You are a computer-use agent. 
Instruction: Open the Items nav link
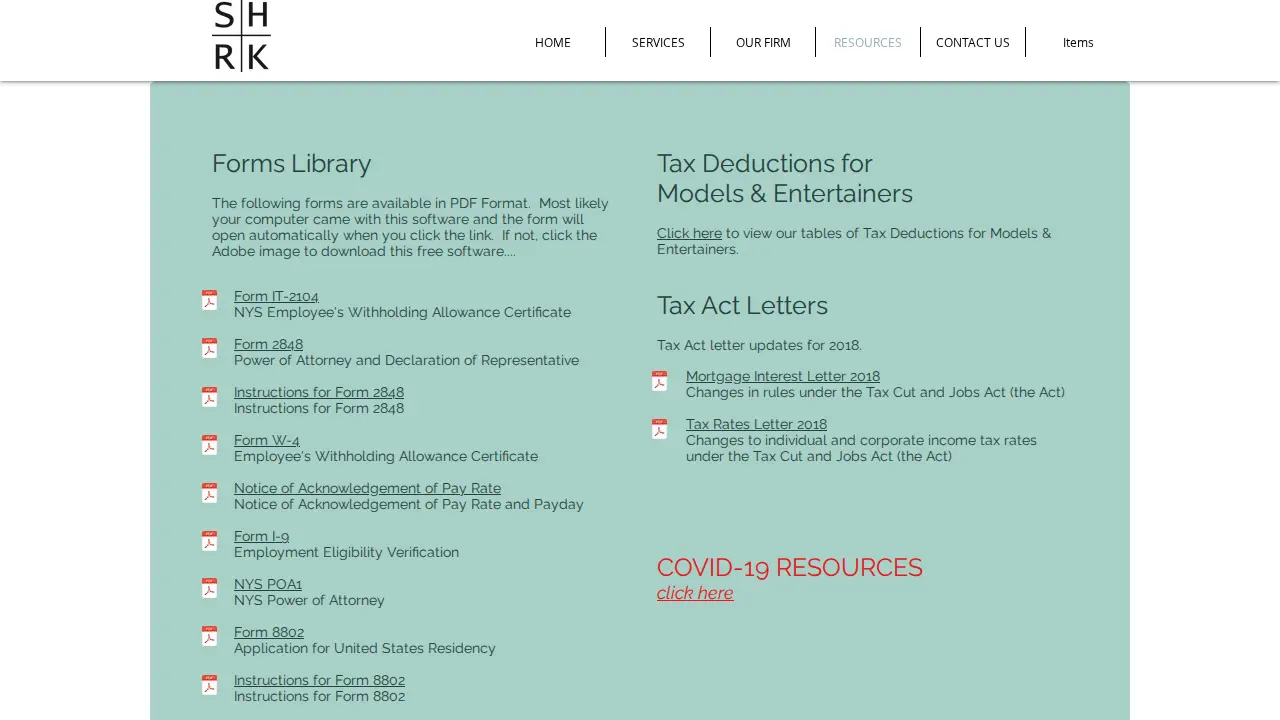point(1078,42)
